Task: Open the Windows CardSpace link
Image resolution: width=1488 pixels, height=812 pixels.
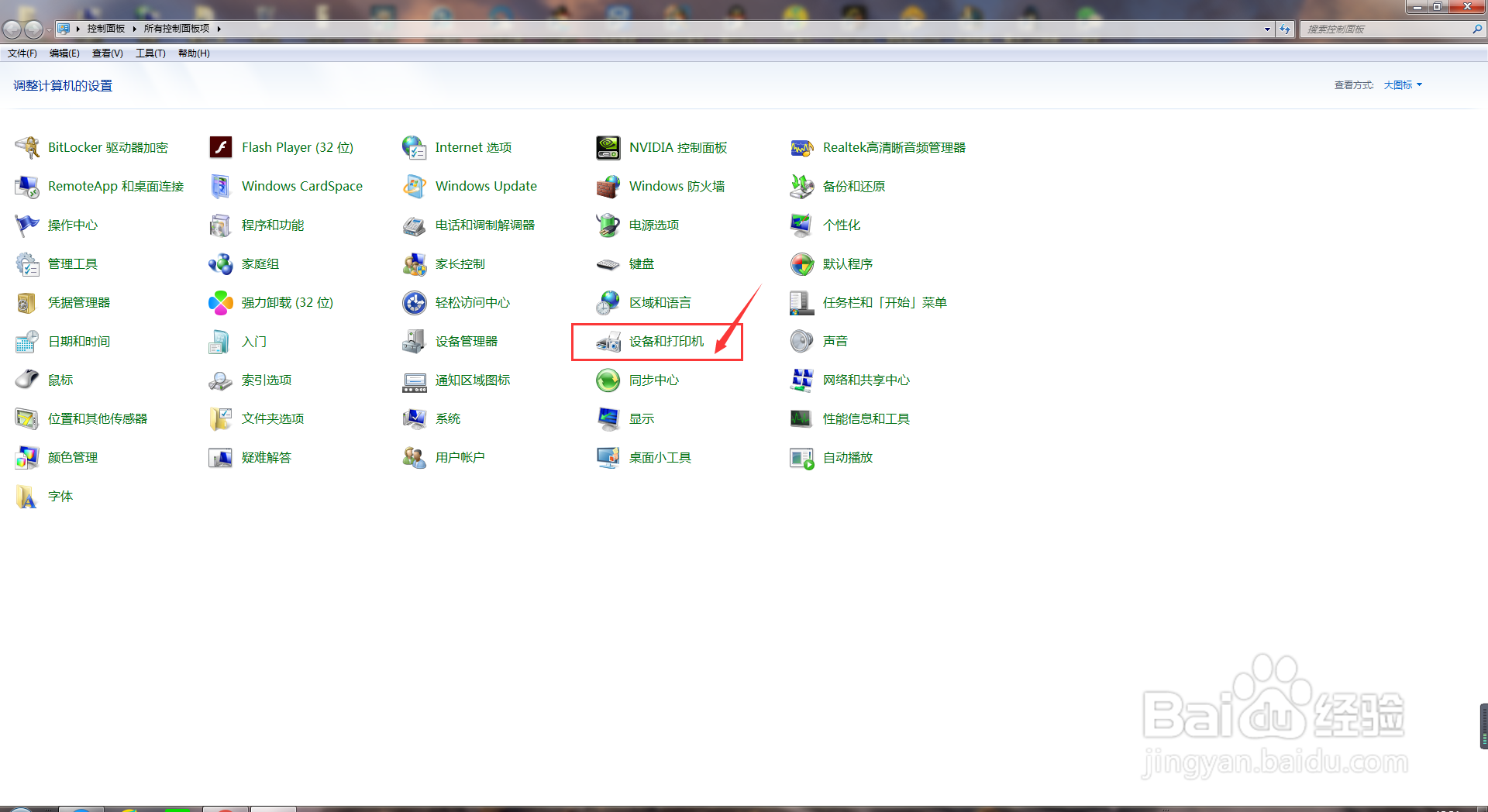Action: click(x=302, y=186)
